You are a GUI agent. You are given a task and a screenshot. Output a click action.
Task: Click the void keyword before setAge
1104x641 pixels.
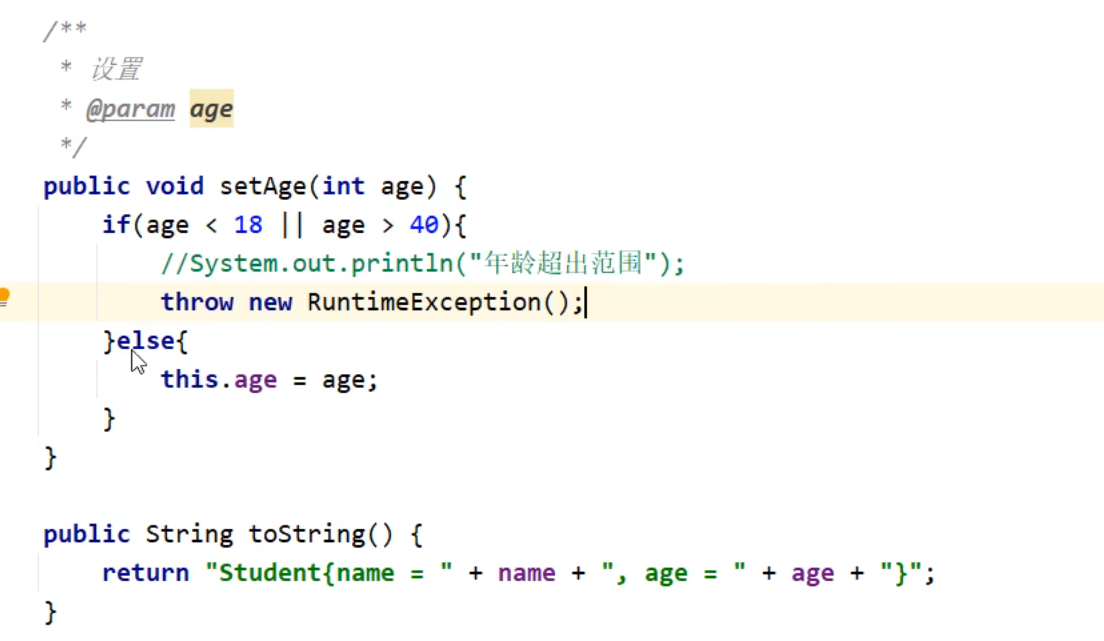point(174,187)
